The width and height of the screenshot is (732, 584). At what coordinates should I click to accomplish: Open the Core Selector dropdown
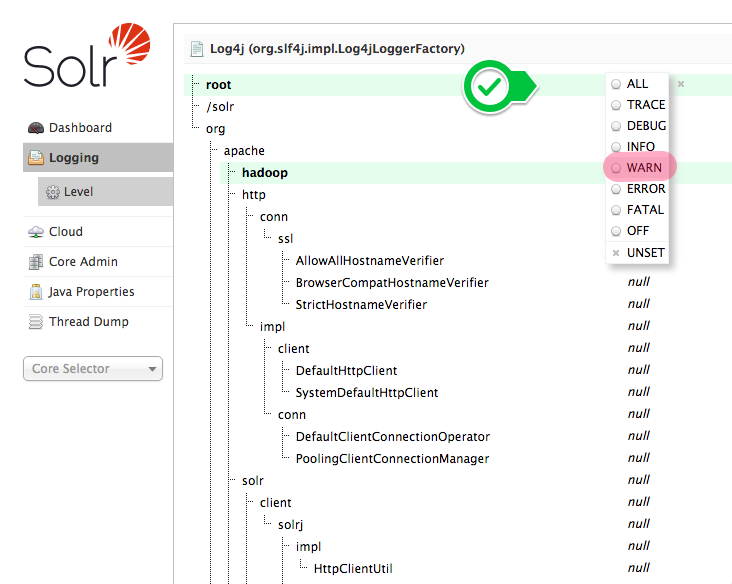coord(93,369)
